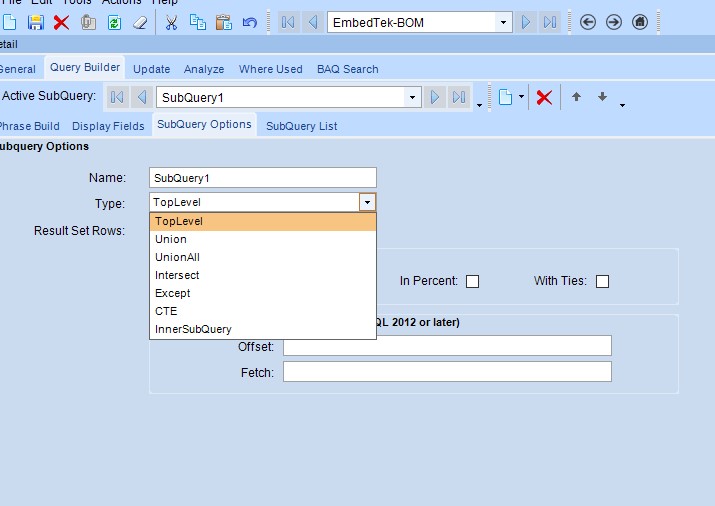Open new subquery dropdown arrow

521,97
